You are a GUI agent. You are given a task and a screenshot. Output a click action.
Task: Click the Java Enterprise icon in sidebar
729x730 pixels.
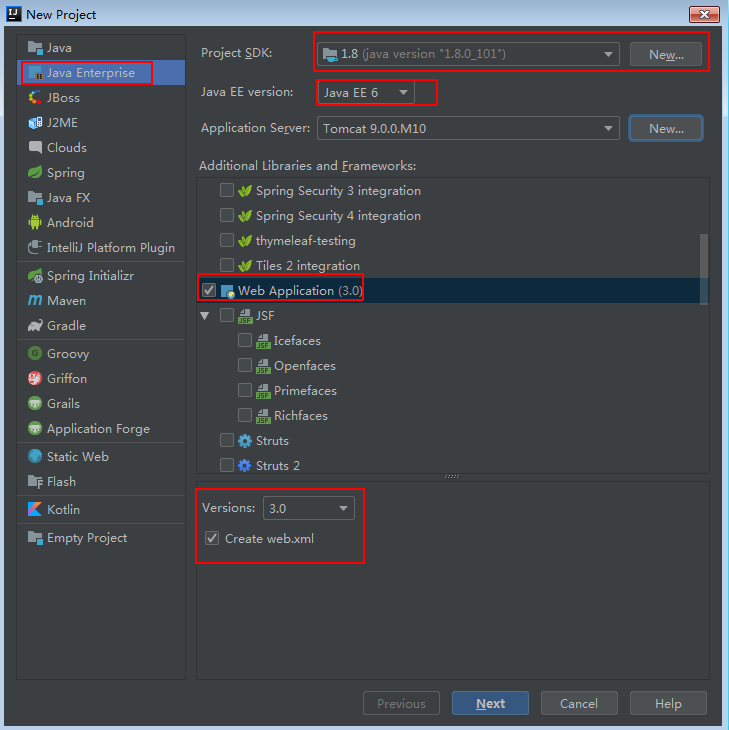[x=35, y=73]
